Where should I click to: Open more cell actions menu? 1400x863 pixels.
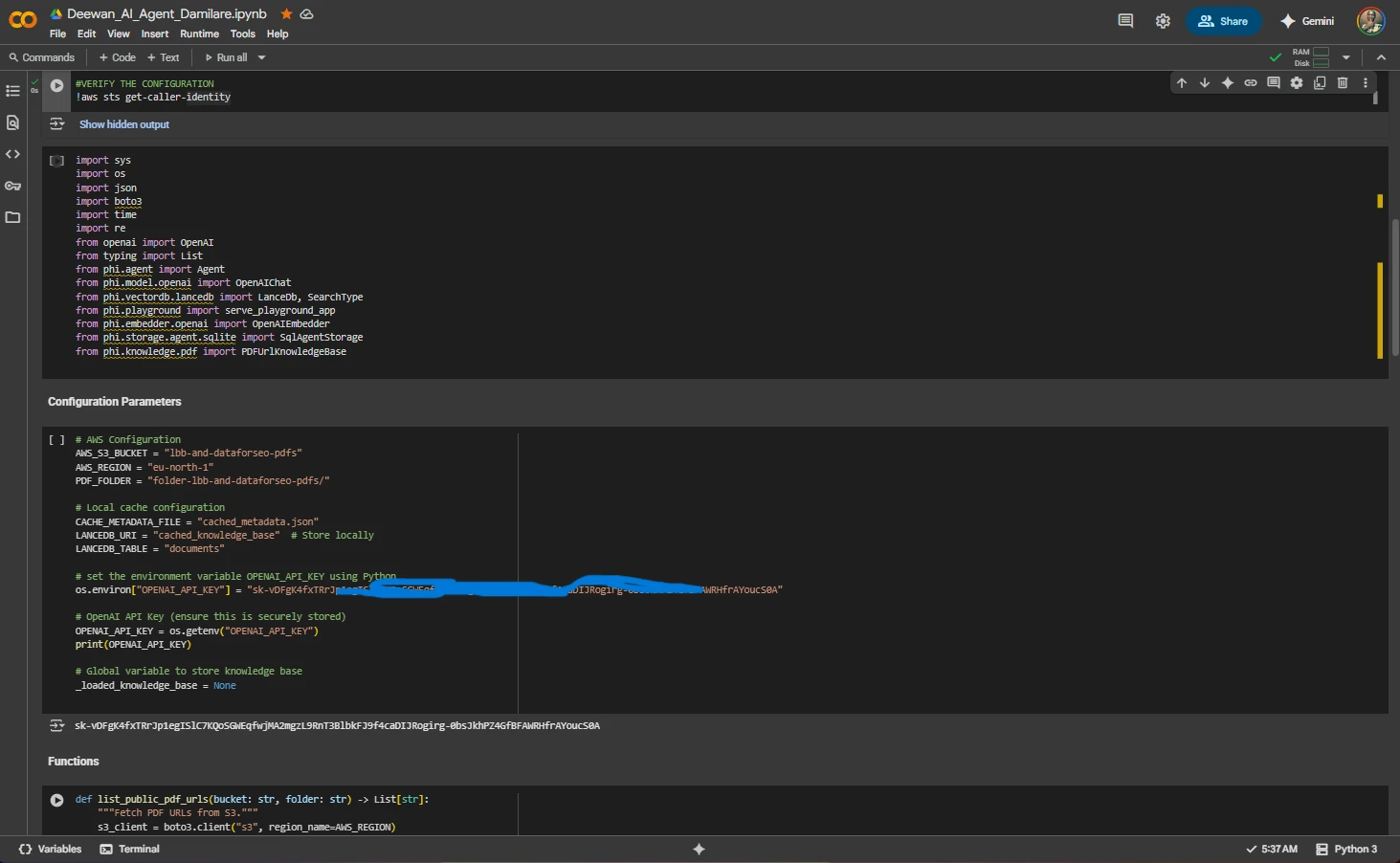pyautogui.click(x=1366, y=83)
